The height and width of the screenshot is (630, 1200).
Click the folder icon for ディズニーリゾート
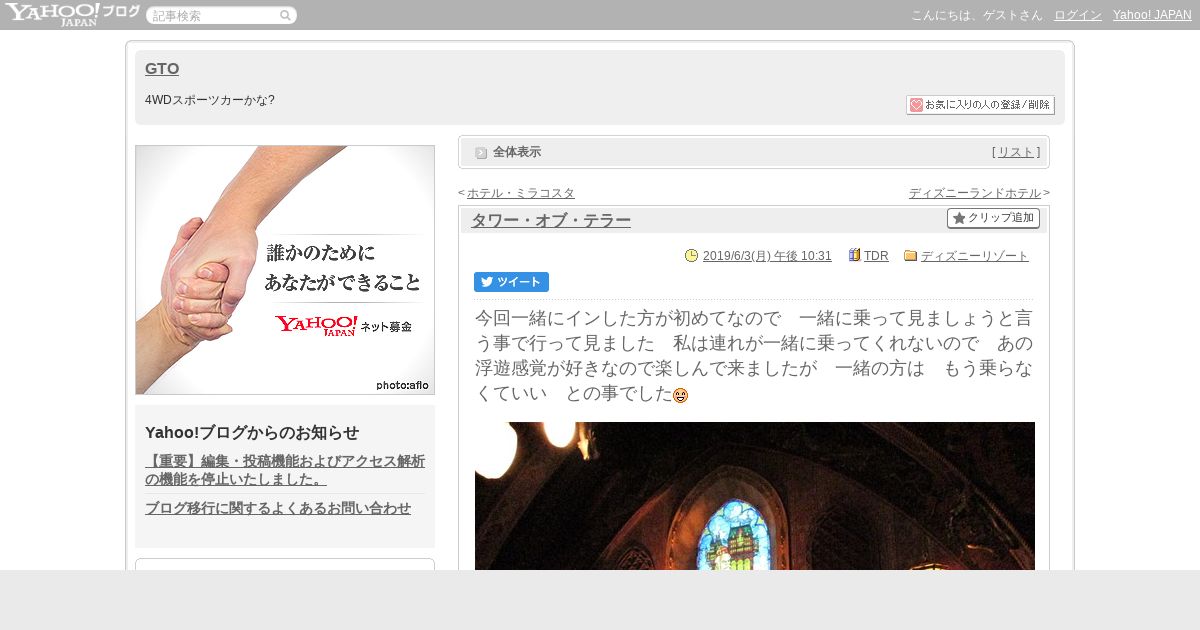[911, 255]
